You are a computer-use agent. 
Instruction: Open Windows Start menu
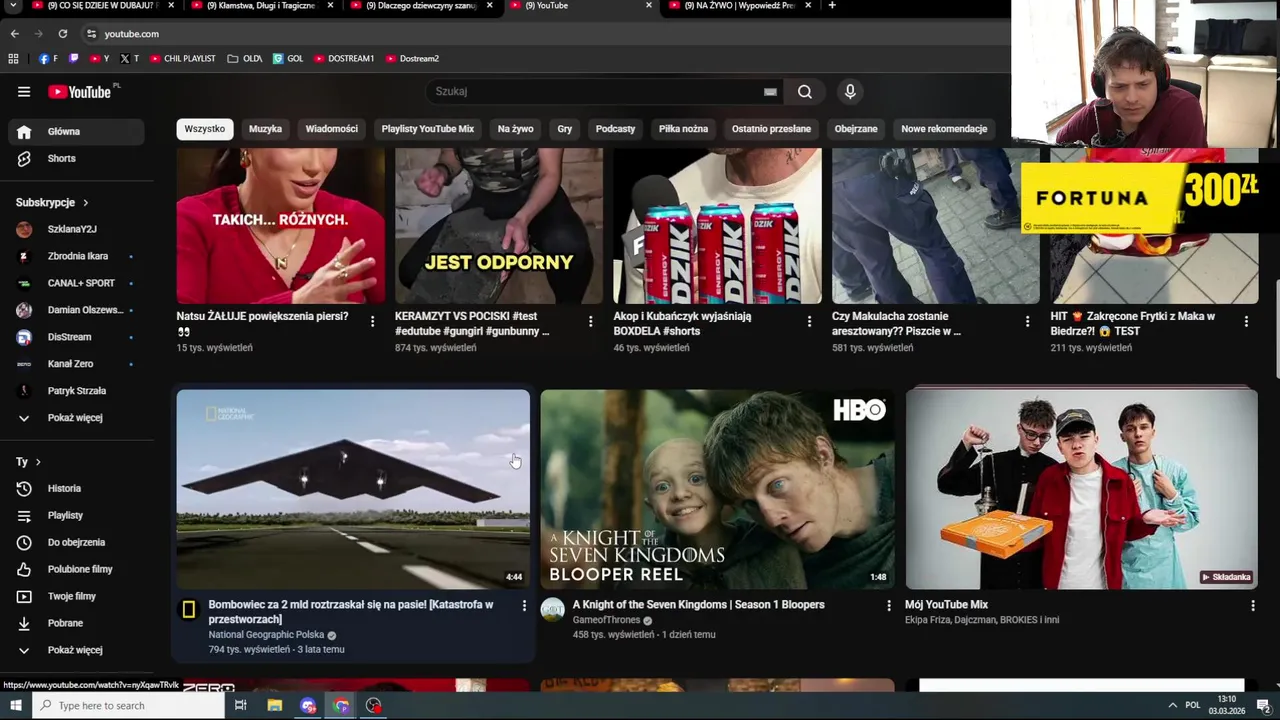(x=16, y=706)
